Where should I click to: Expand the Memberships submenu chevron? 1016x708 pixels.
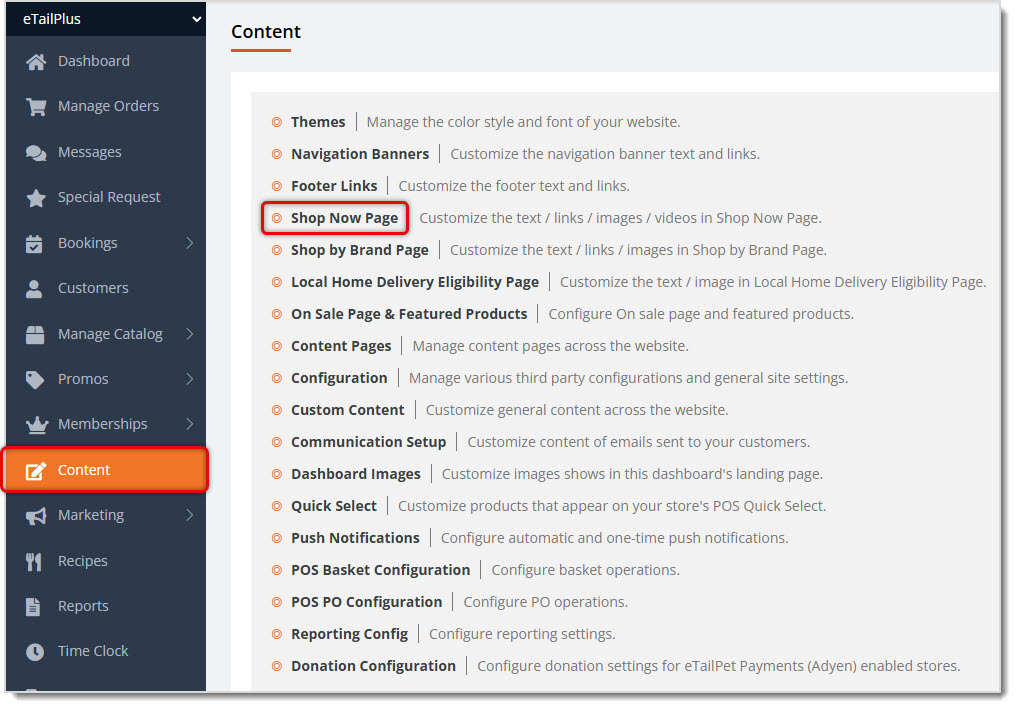click(190, 424)
